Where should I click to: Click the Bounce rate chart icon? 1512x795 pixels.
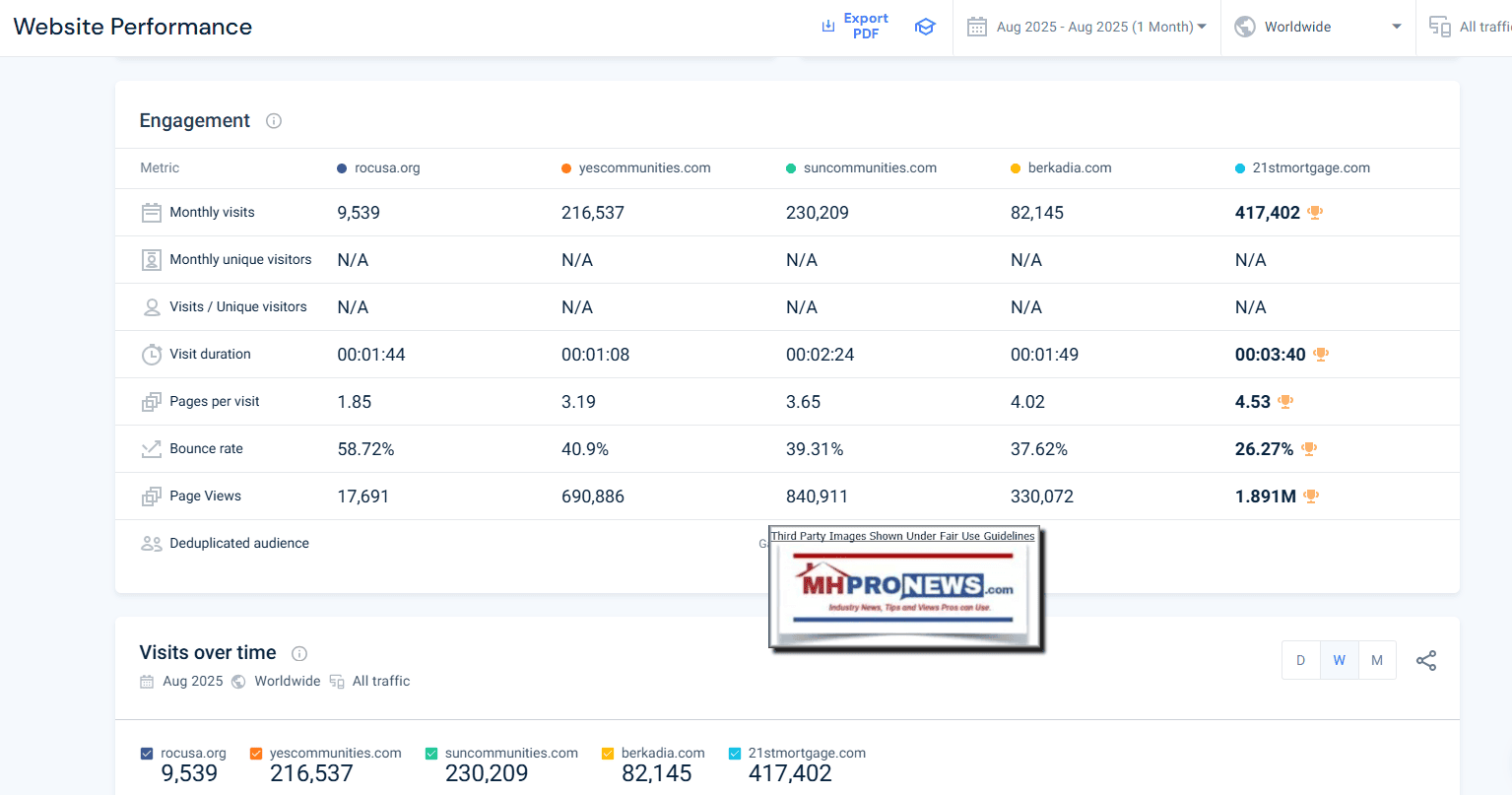click(152, 449)
